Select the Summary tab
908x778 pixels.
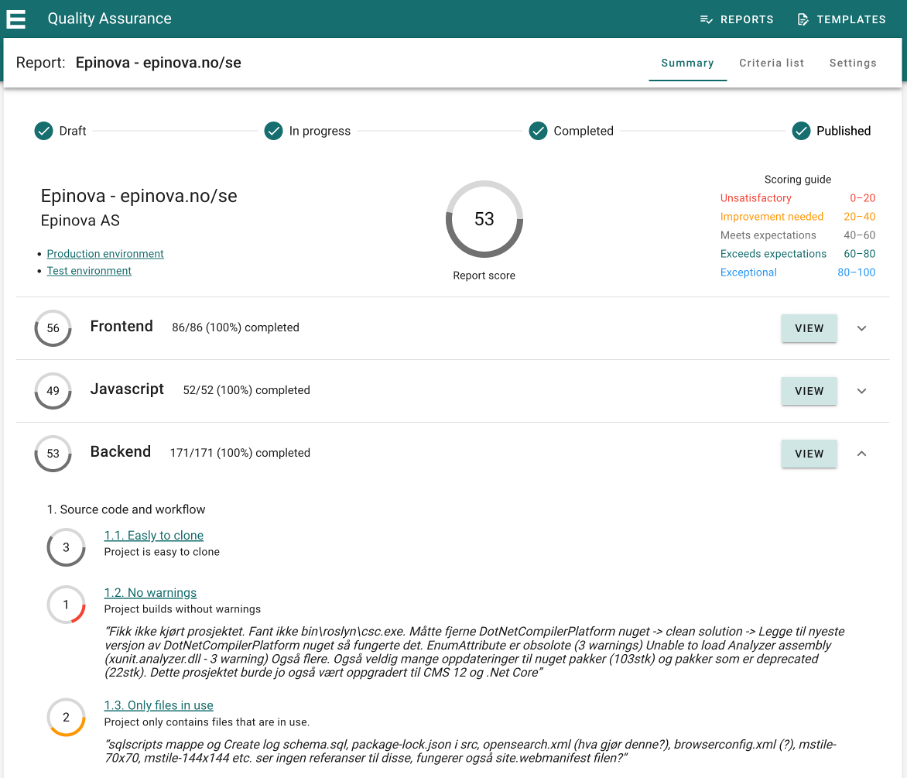pos(687,63)
